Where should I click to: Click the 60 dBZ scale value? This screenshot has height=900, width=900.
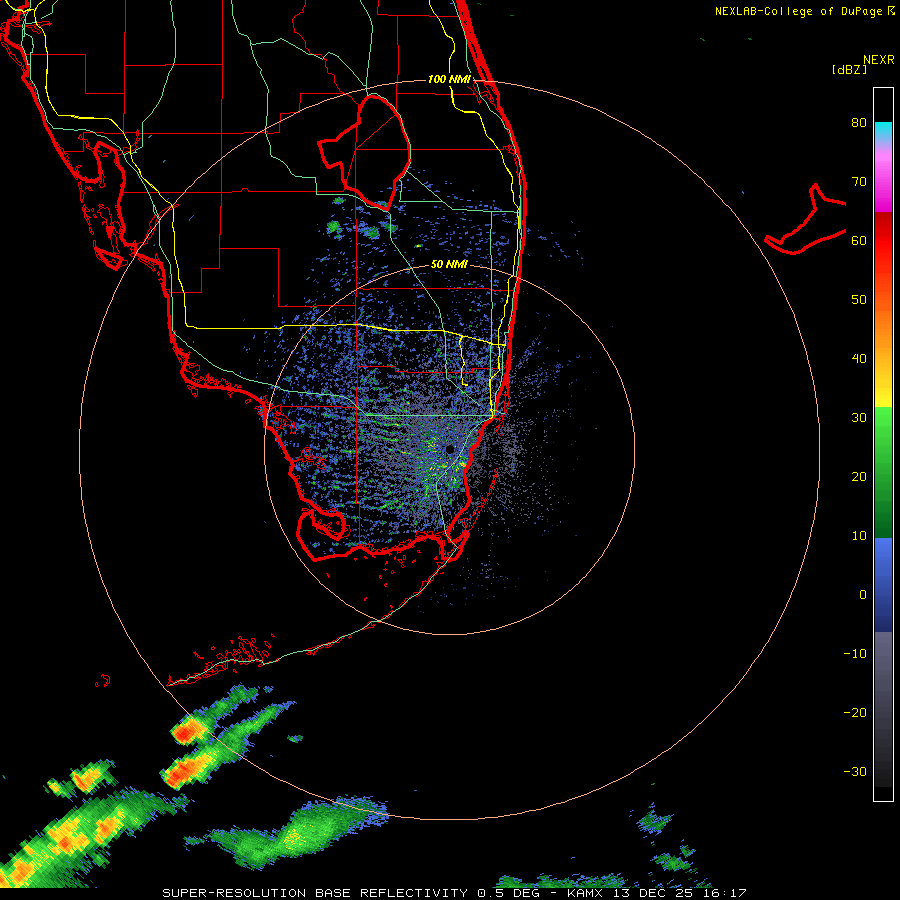(x=859, y=240)
